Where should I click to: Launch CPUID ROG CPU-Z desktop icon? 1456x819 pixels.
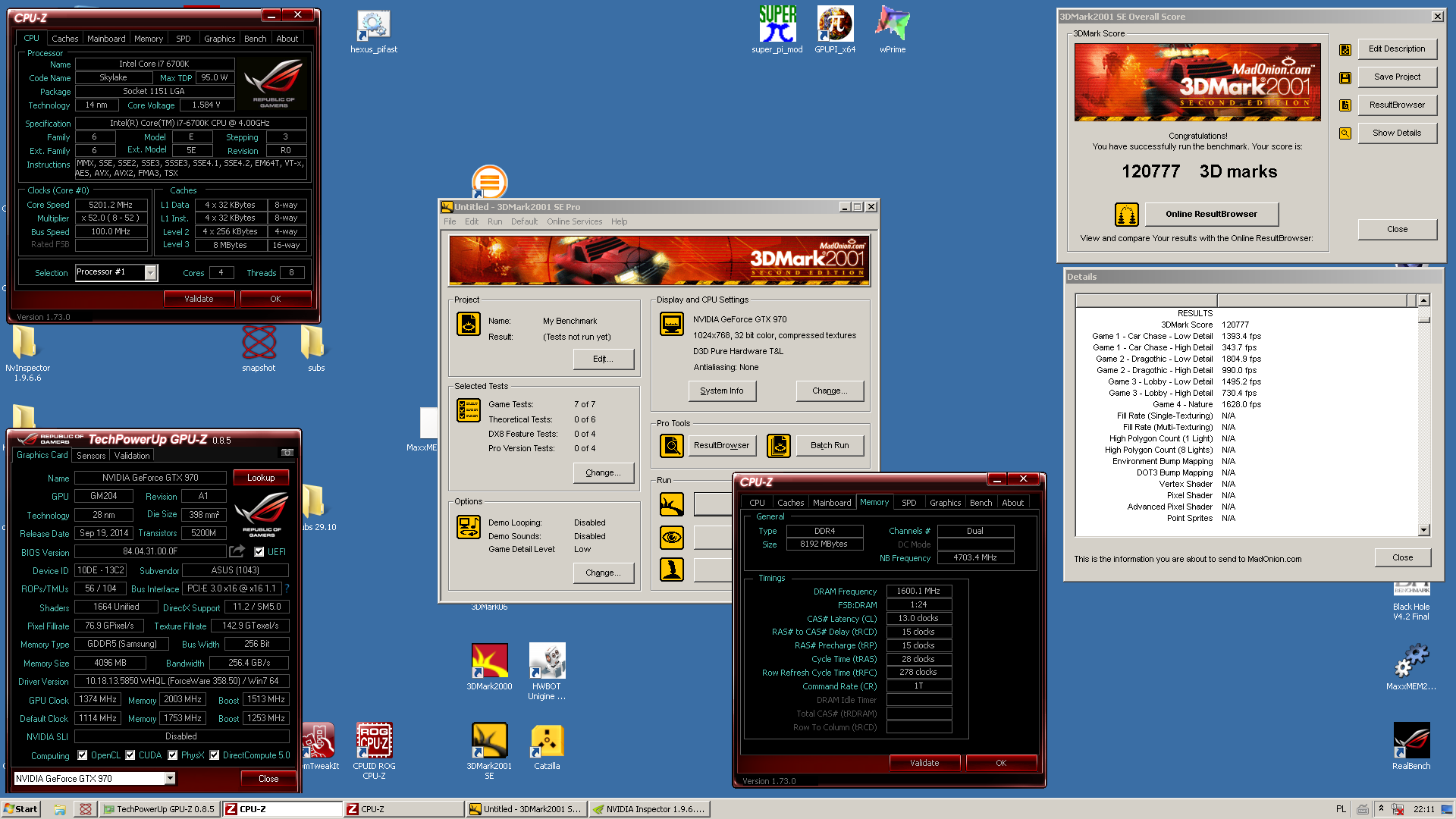pyautogui.click(x=374, y=751)
